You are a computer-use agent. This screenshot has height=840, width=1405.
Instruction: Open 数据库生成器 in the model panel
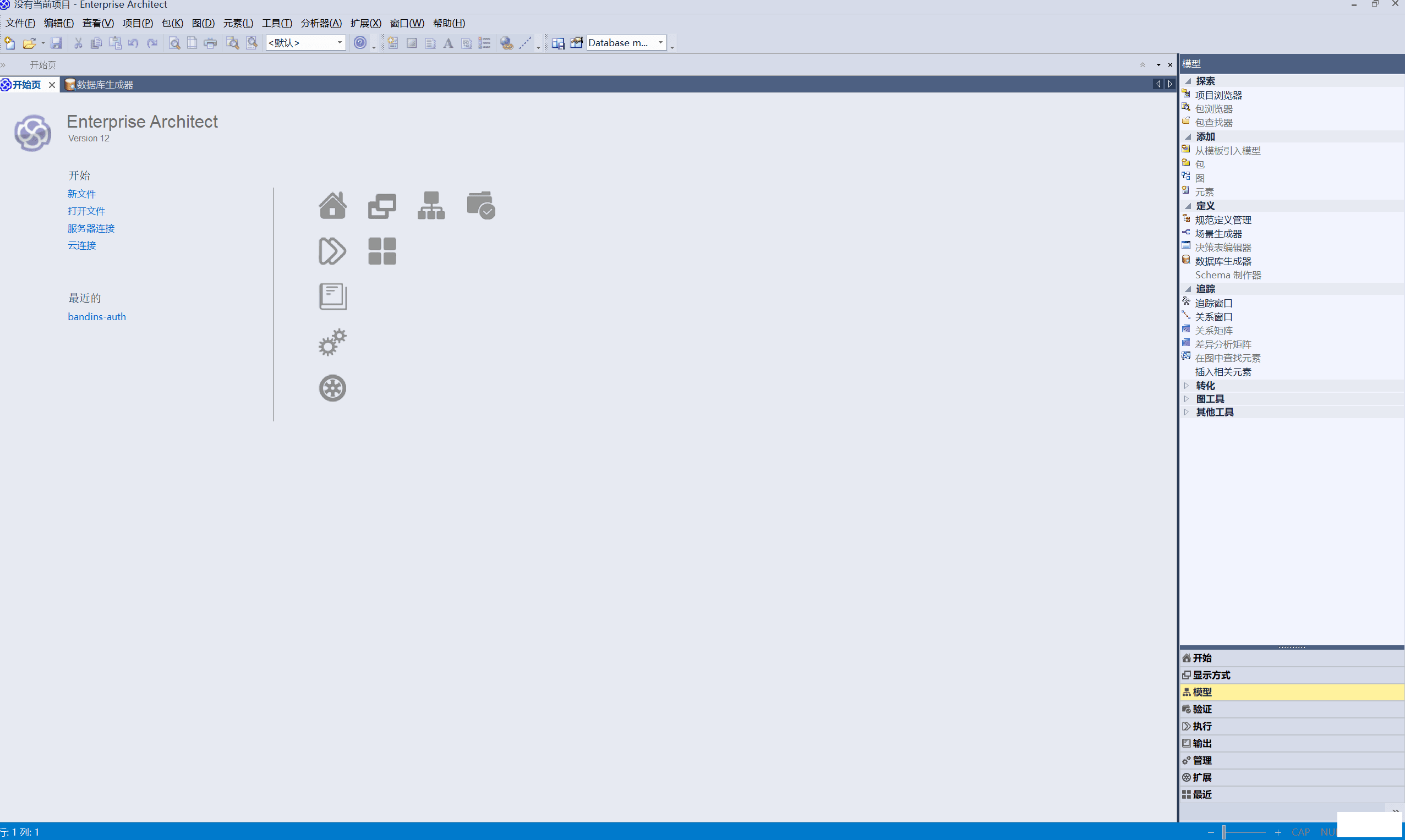[x=1223, y=261]
